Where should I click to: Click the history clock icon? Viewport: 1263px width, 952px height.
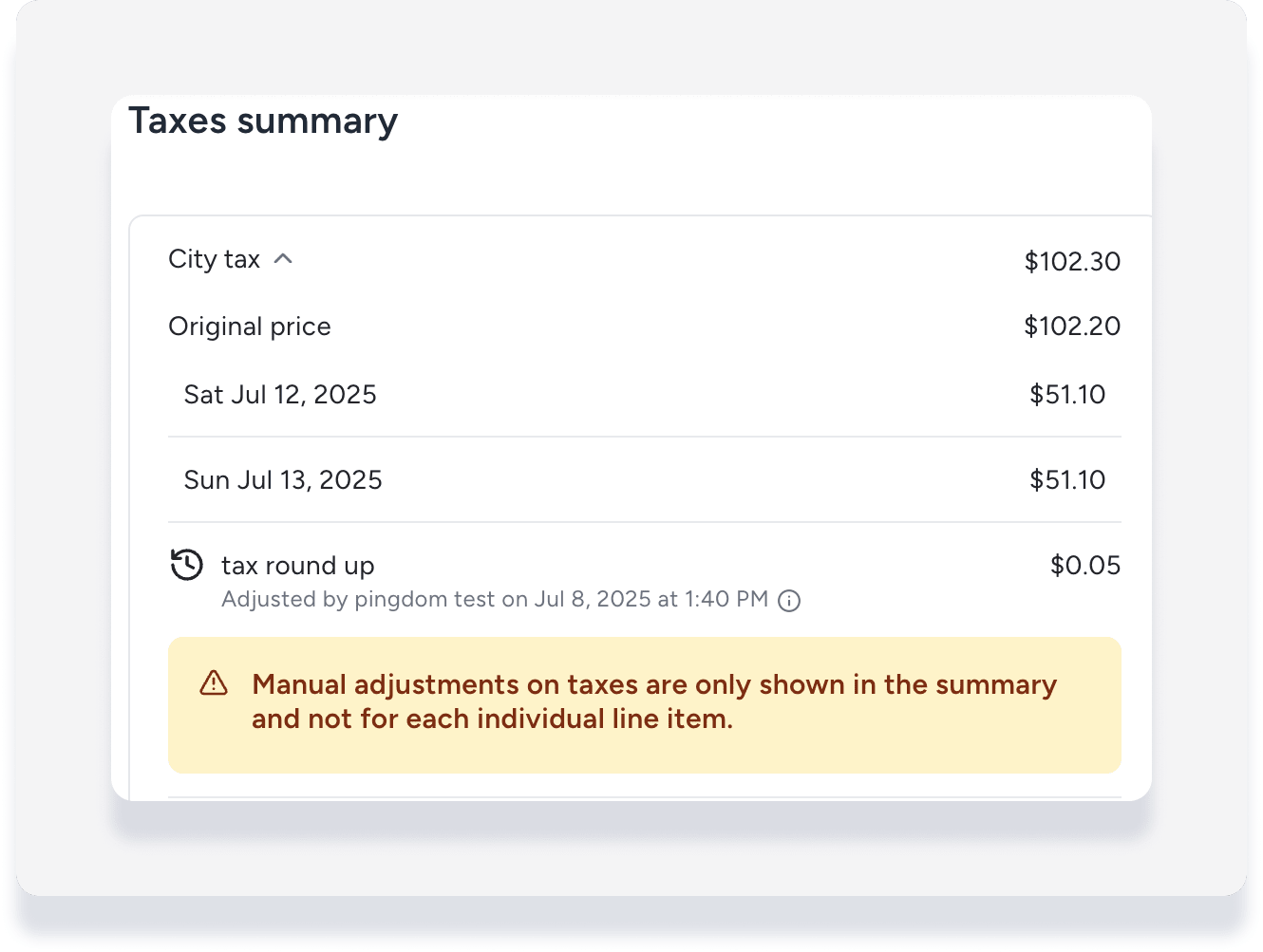pos(187,565)
